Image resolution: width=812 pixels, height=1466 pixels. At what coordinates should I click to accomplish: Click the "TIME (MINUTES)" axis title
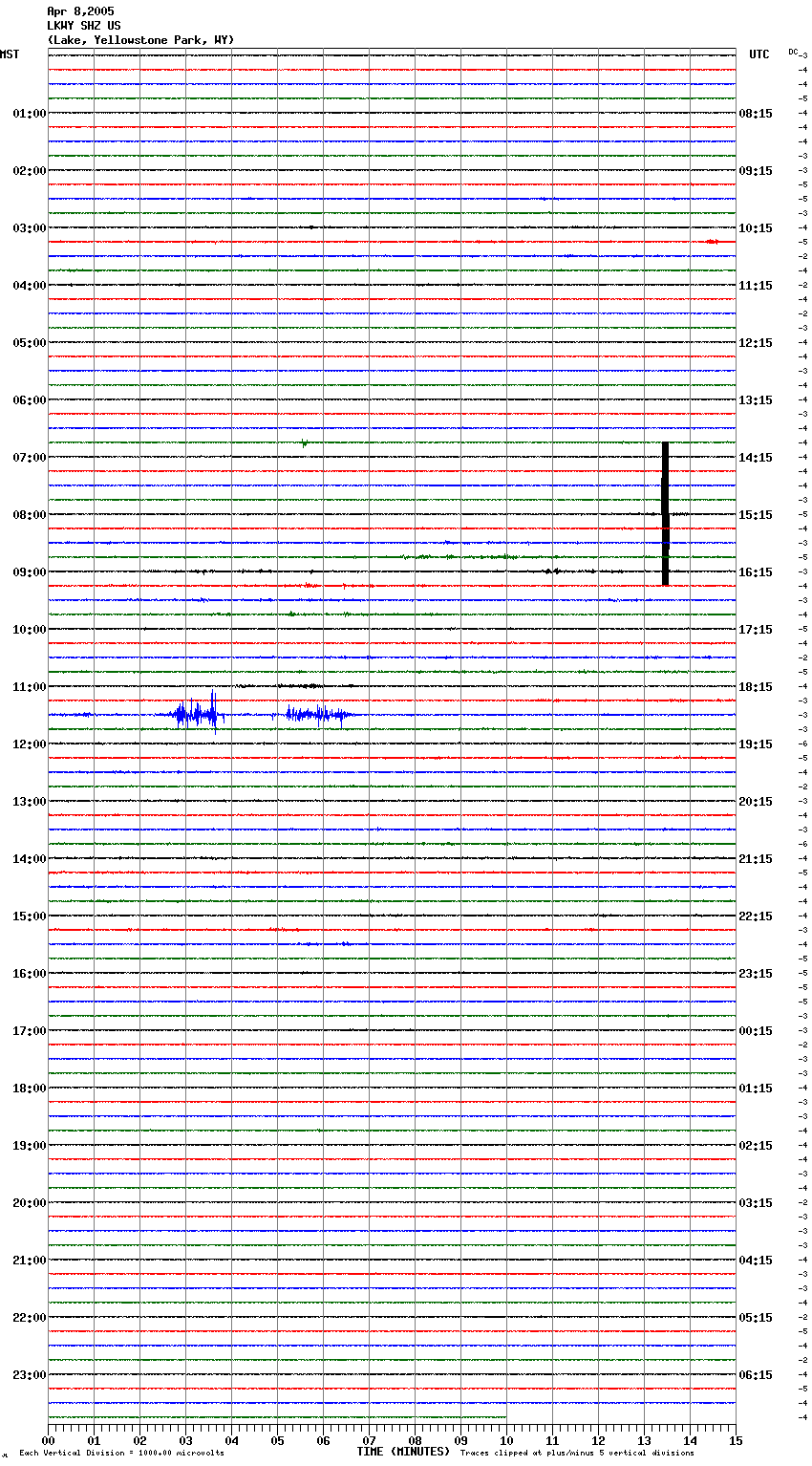coord(403,1452)
